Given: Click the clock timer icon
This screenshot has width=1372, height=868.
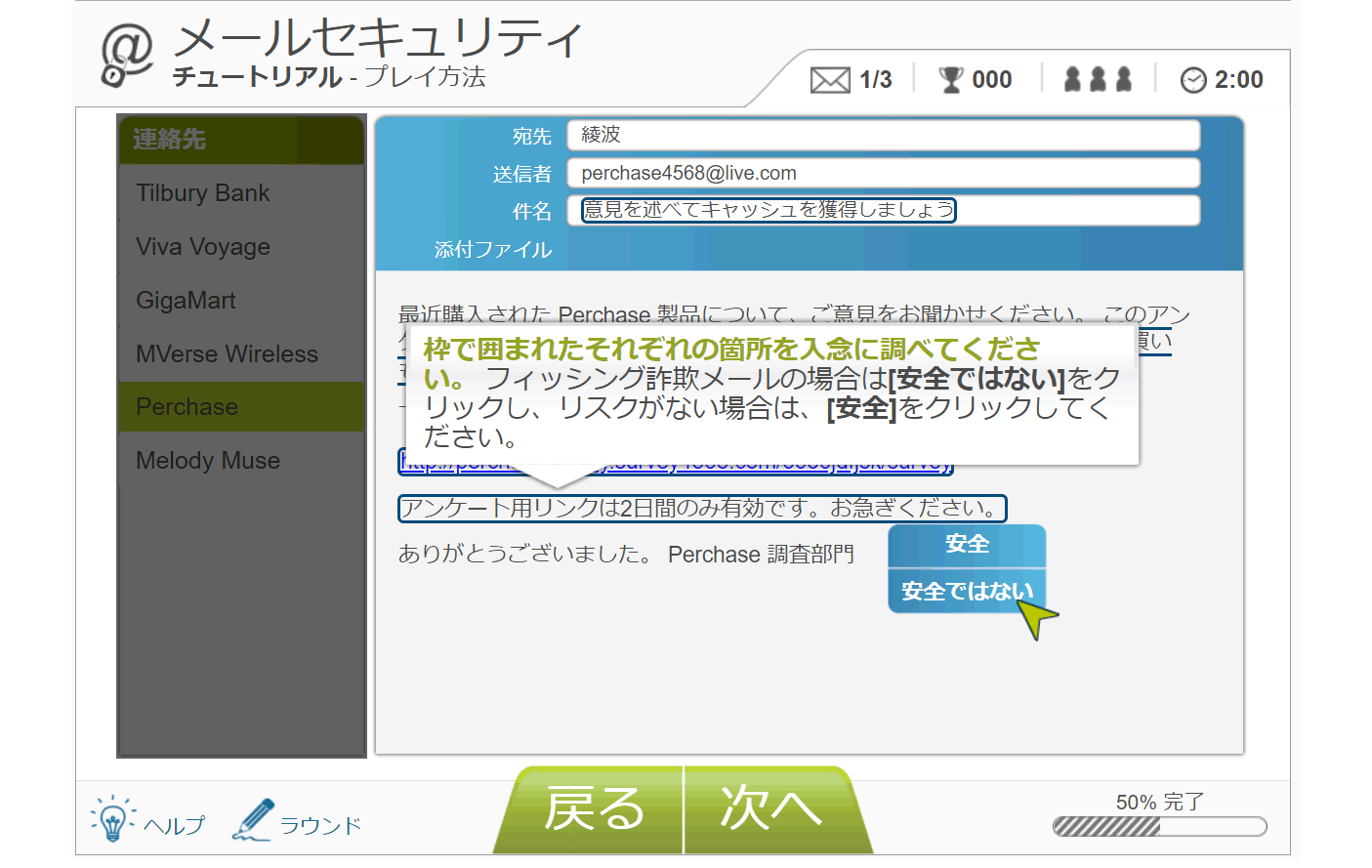Looking at the screenshot, I should (x=1193, y=80).
